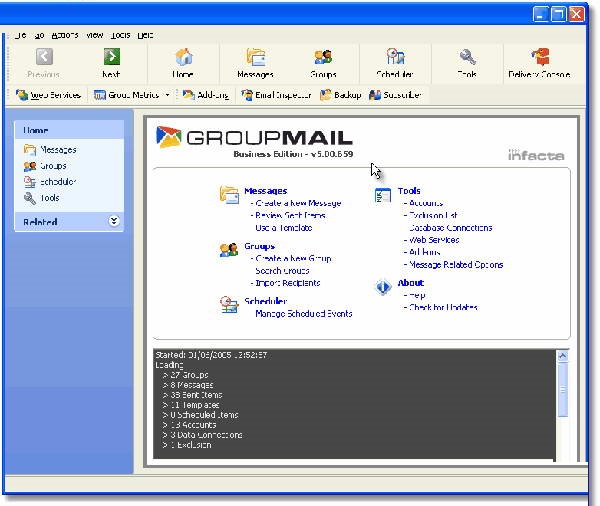Click the Backup toolbar button
The height and width of the screenshot is (506, 600).
341,95
